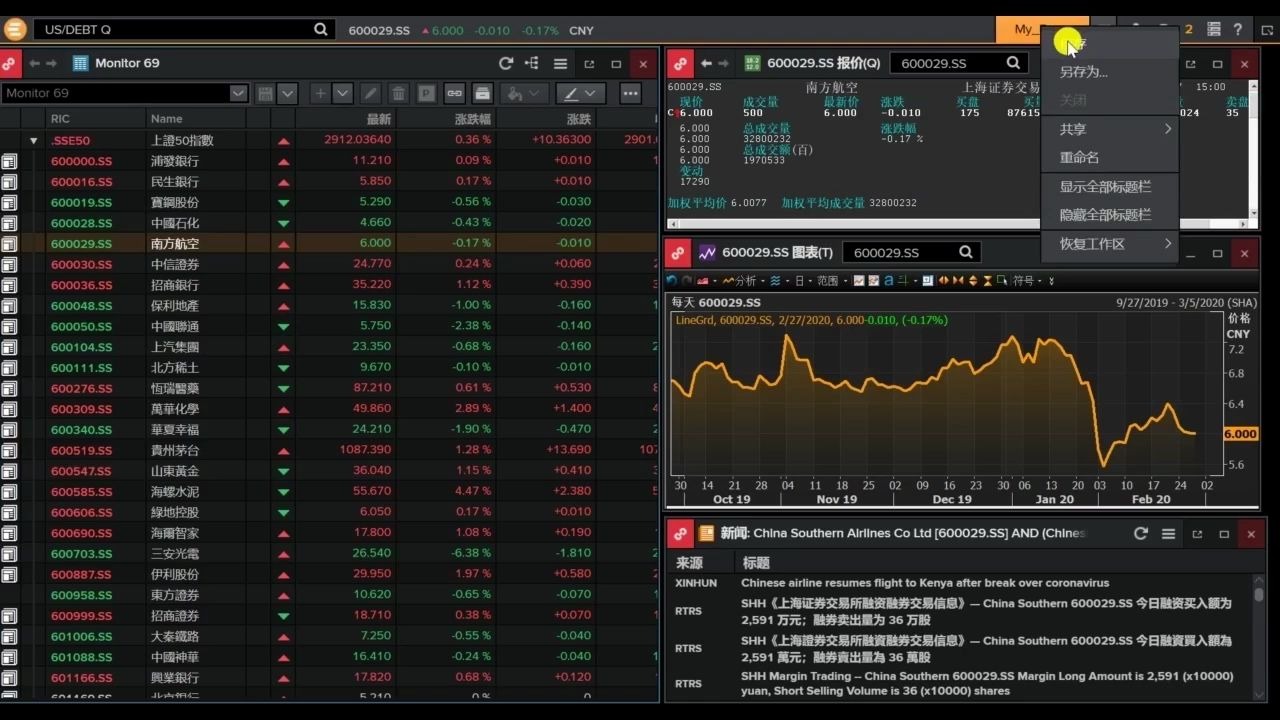
Task: Click the chain link icon in Monitor toolbar
Action: (455, 93)
